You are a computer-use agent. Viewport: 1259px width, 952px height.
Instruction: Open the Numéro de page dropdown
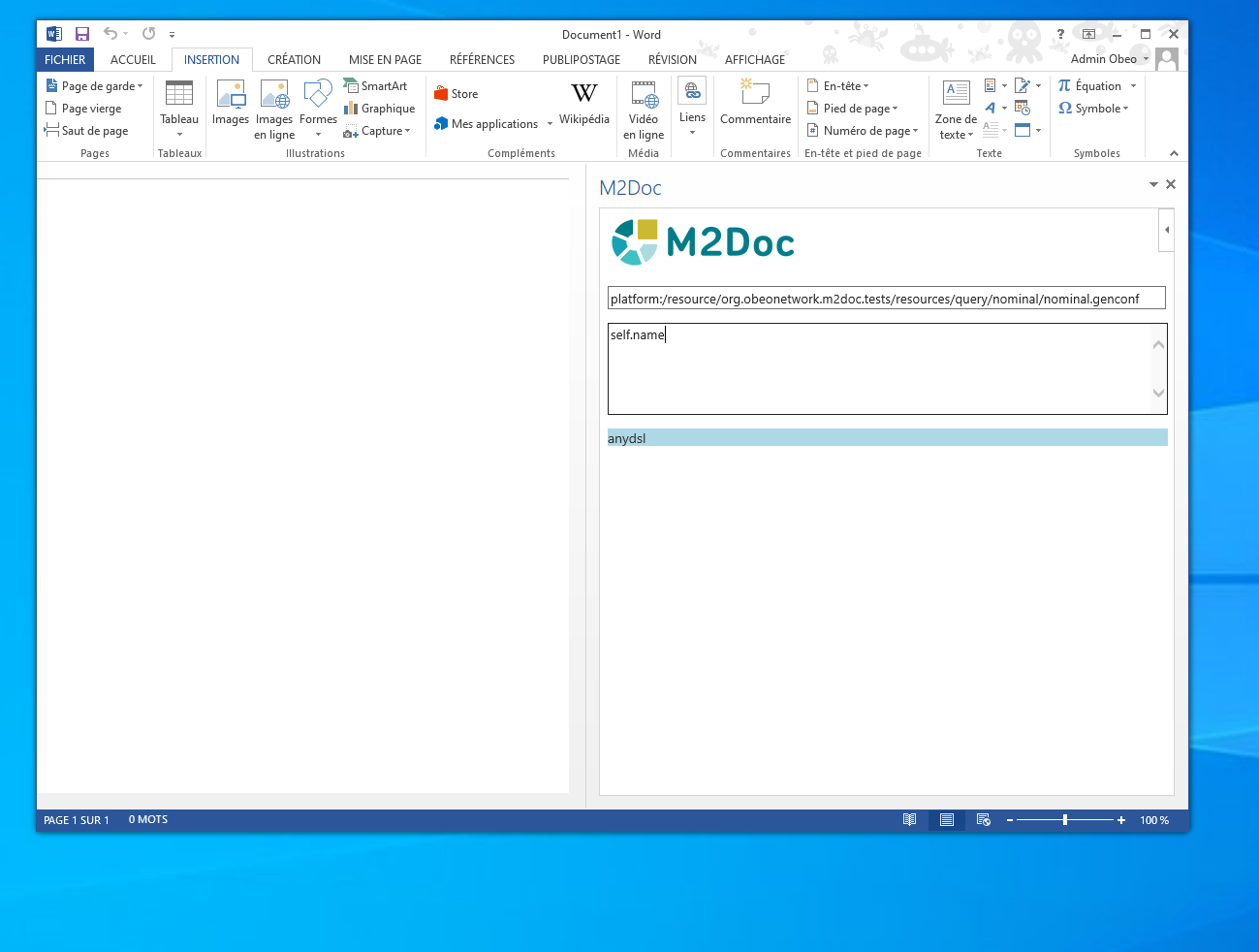pyautogui.click(x=863, y=131)
